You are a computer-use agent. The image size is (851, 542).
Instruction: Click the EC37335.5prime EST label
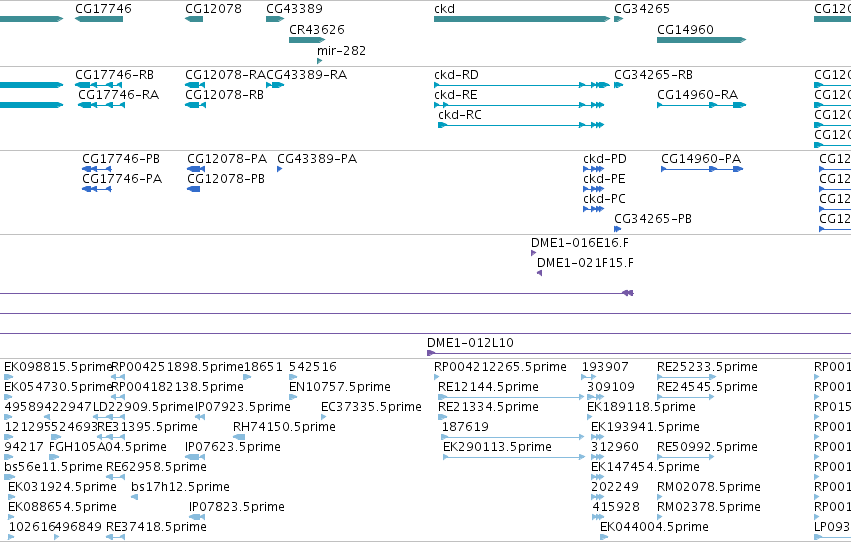[x=371, y=407]
